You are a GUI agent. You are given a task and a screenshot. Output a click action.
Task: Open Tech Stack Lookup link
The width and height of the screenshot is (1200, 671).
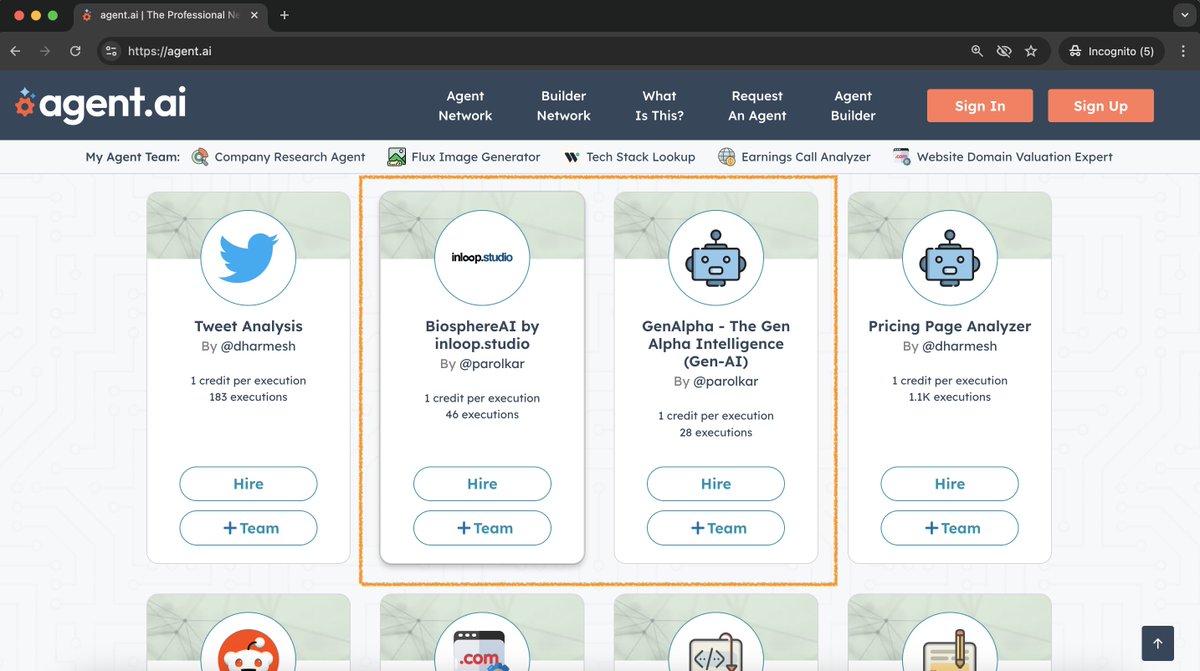(641, 157)
